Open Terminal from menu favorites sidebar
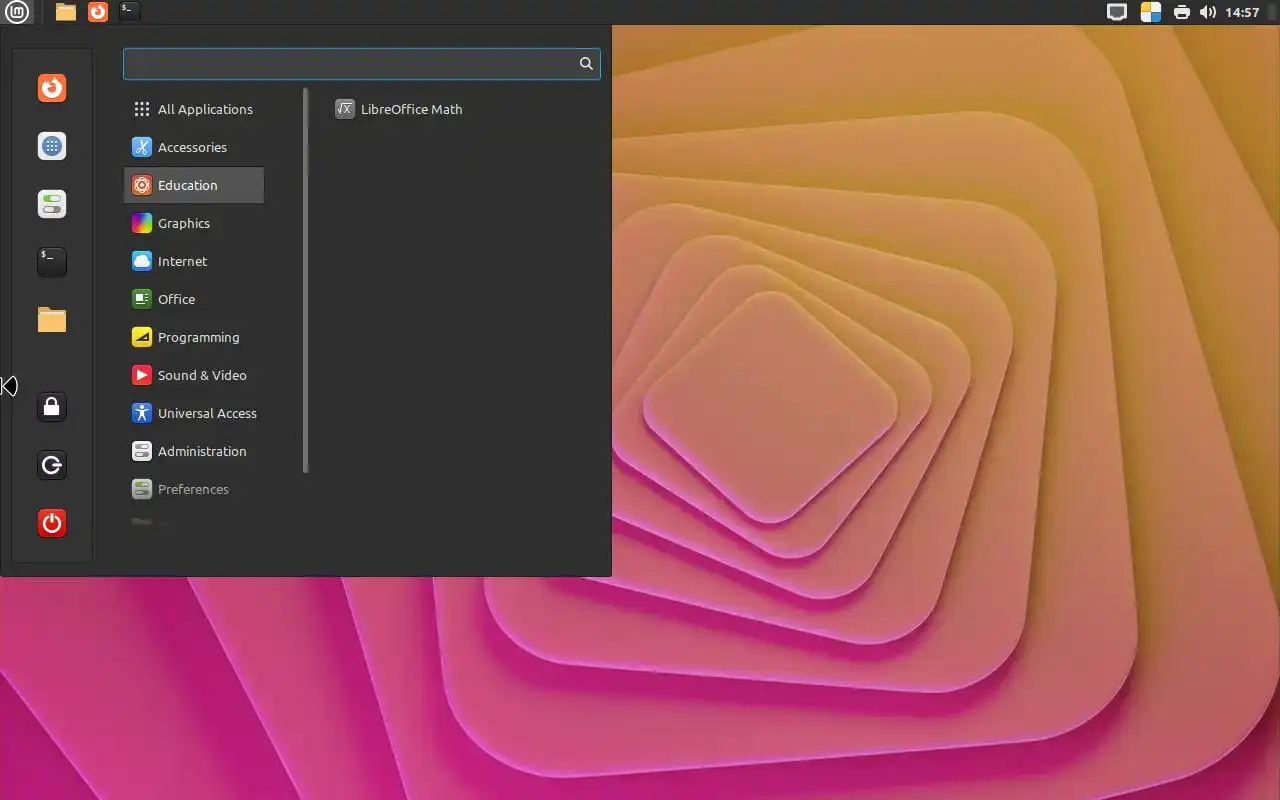This screenshot has height=800, width=1280. [x=52, y=262]
